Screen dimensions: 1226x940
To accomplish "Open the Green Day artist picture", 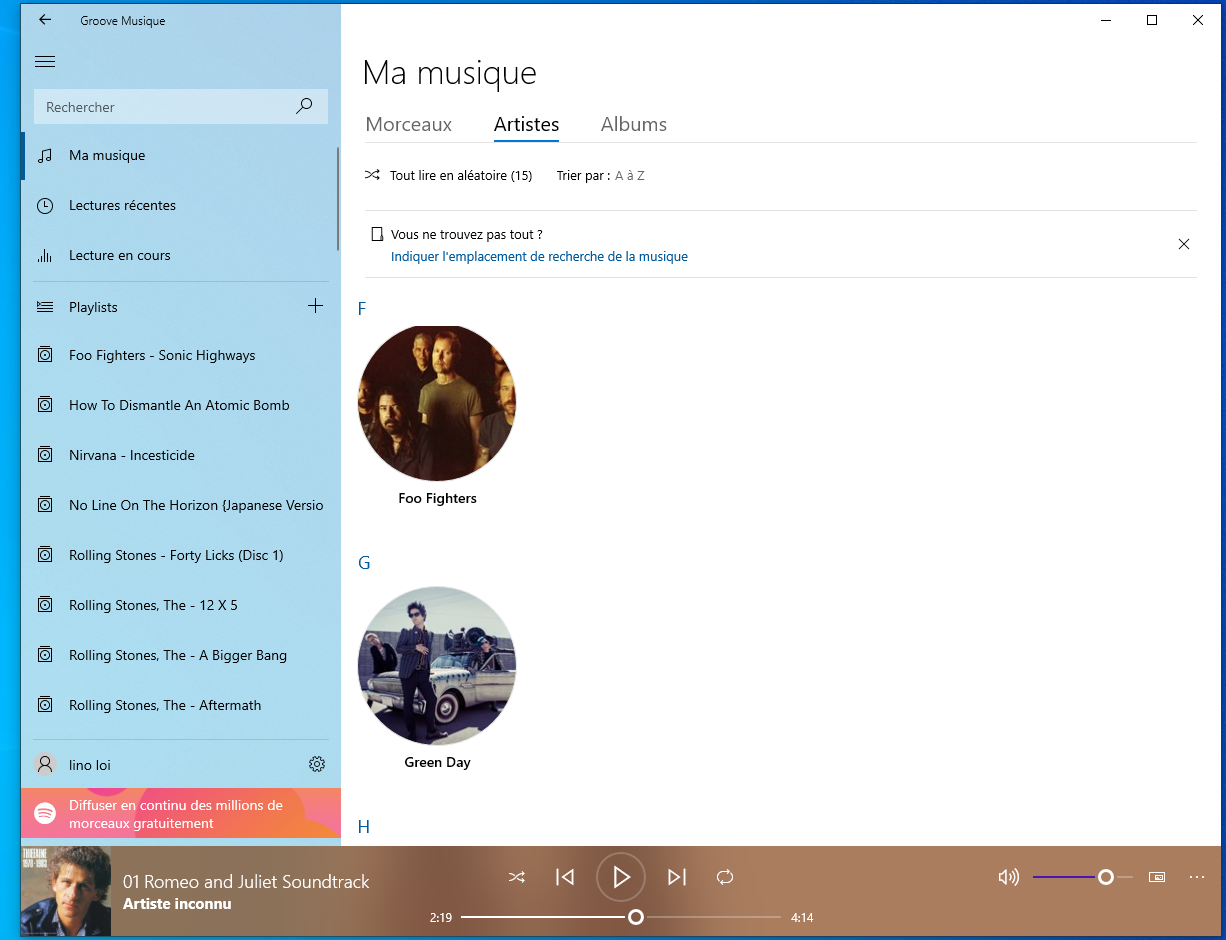I will click(x=437, y=666).
